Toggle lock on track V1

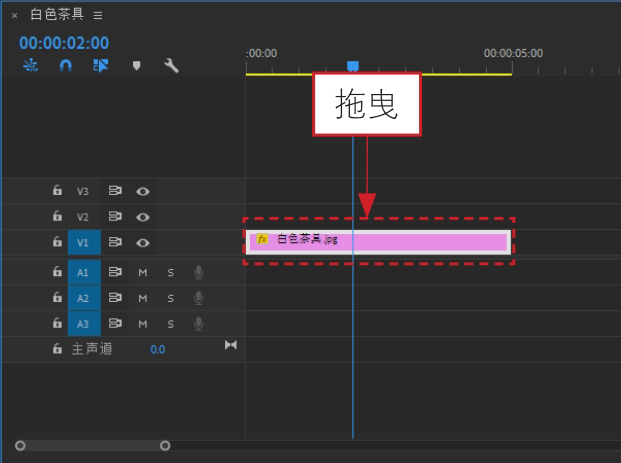click(x=57, y=242)
